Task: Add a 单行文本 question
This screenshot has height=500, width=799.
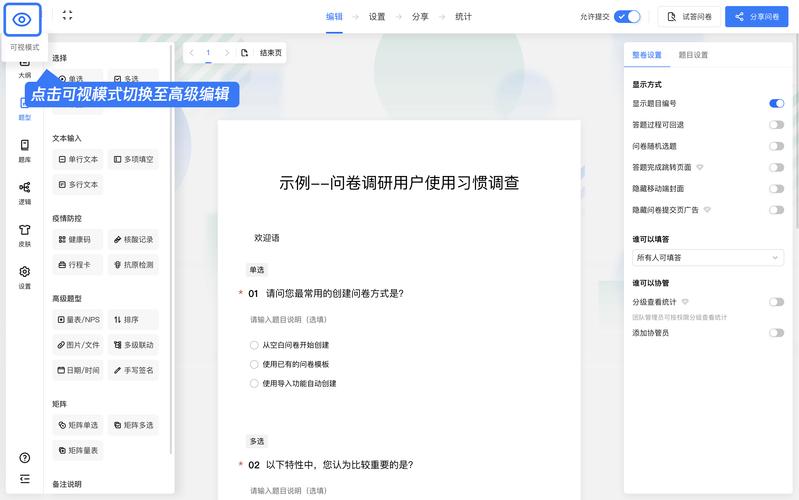Action: pyautogui.click(x=78, y=160)
